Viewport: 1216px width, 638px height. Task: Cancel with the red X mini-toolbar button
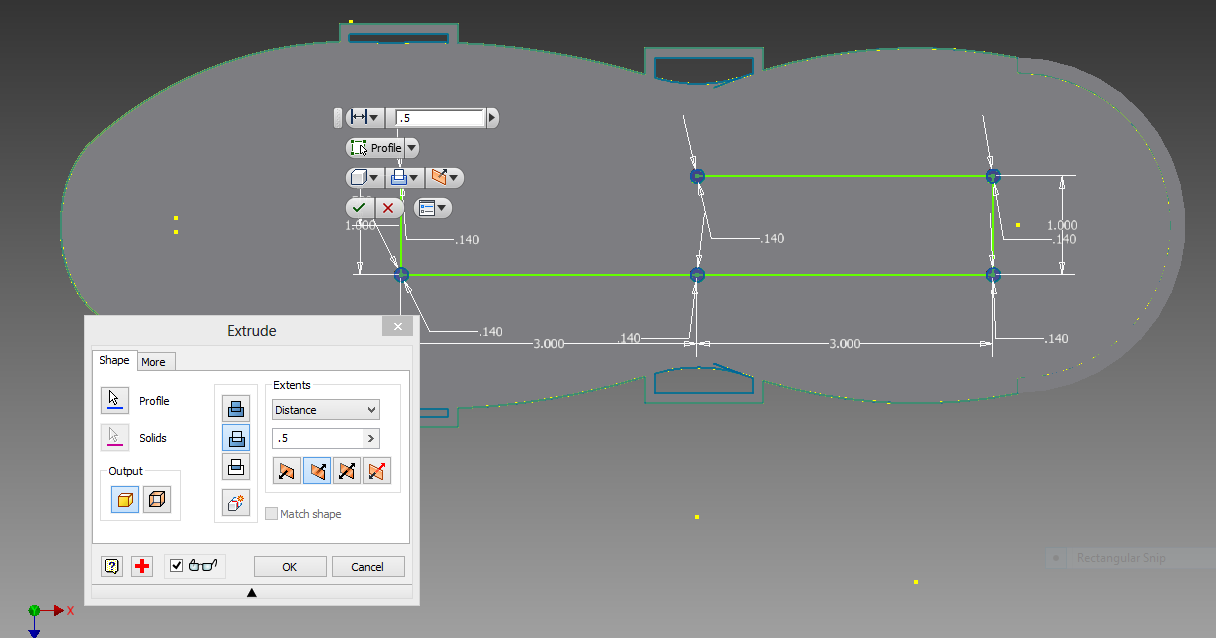pos(388,208)
